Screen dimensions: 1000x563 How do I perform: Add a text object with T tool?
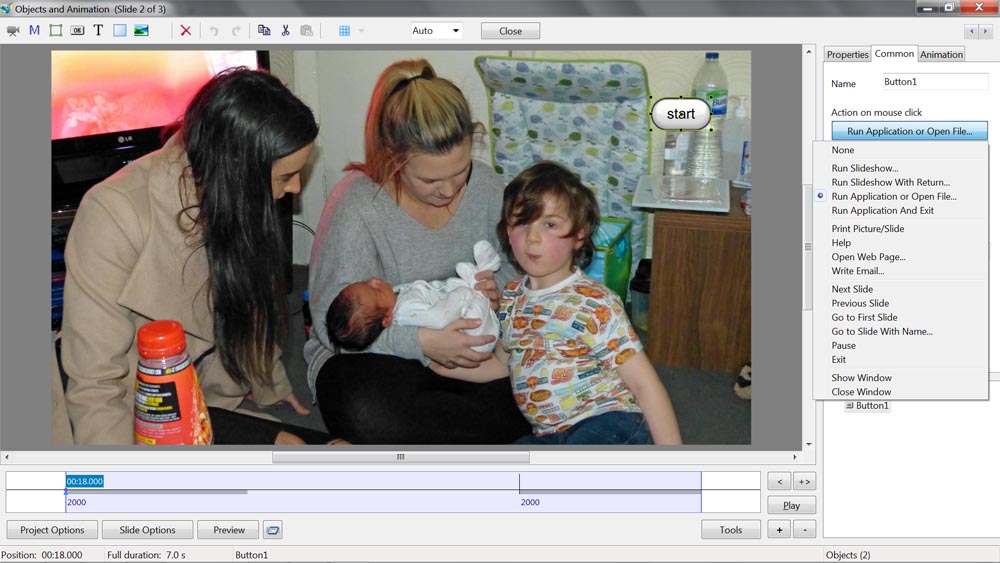click(x=98, y=30)
